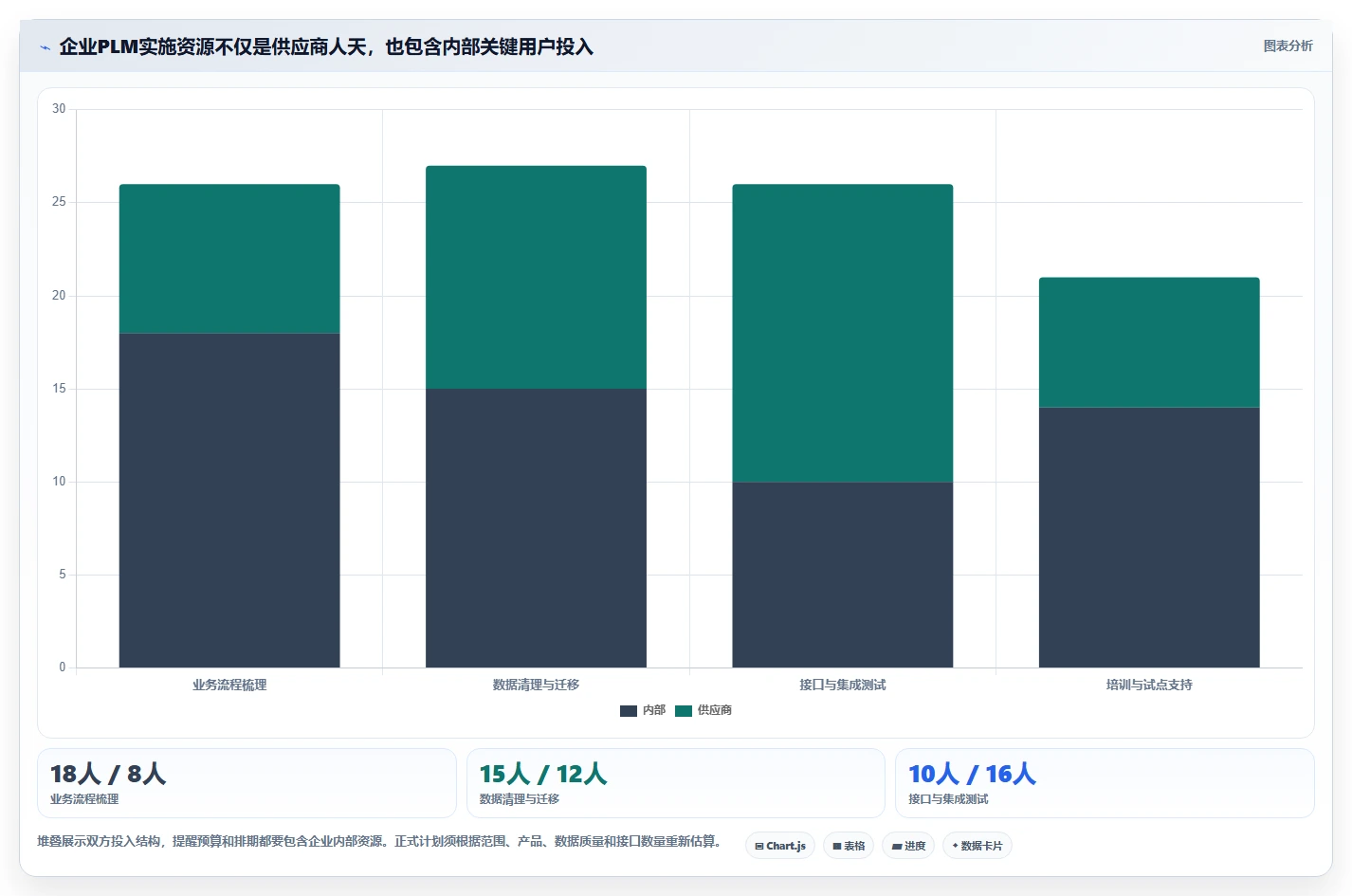Click 接口与集成测试 supplier green bar segment
1352x896 pixels.
point(843,333)
